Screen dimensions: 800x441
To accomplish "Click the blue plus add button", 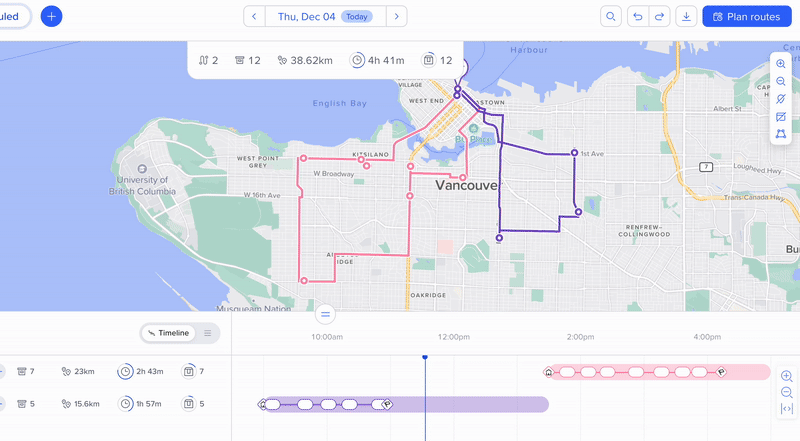I will [52, 16].
